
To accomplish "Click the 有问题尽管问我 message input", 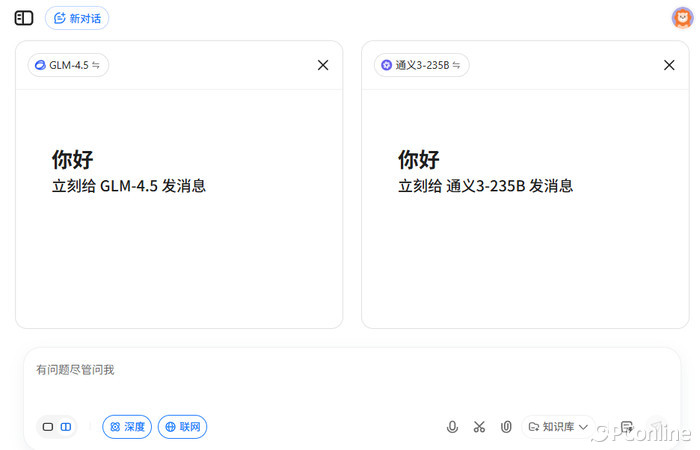I will [x=352, y=370].
